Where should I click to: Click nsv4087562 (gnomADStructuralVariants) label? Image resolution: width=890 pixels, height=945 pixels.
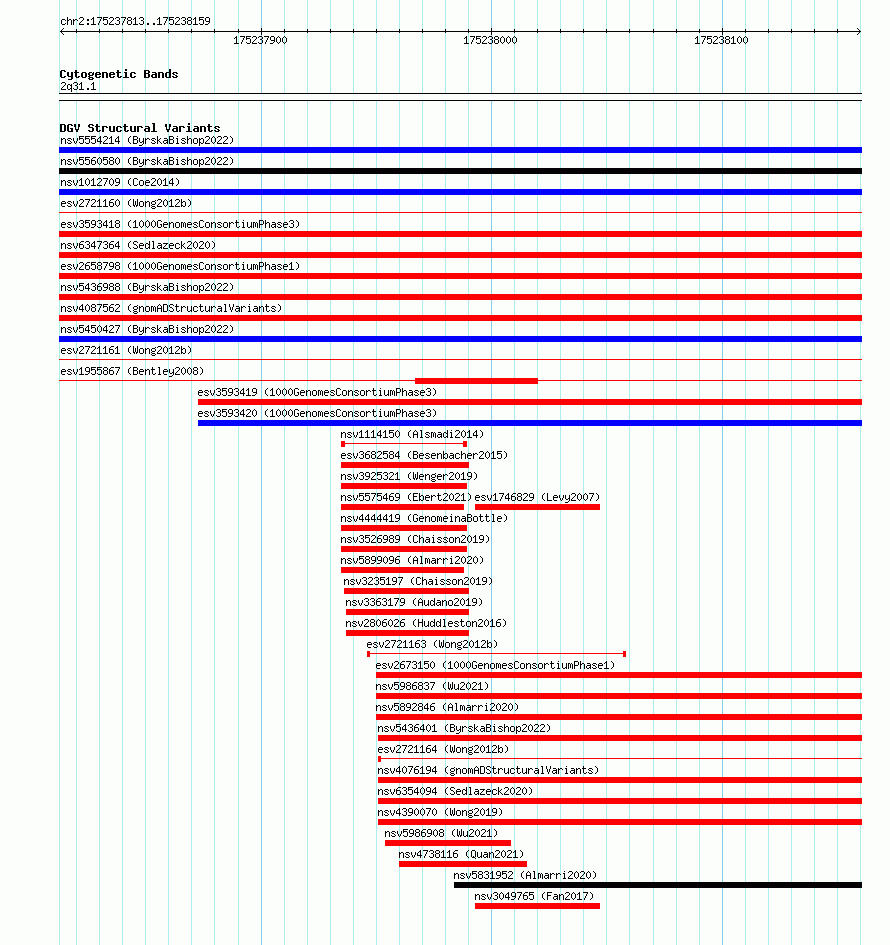(x=171, y=308)
